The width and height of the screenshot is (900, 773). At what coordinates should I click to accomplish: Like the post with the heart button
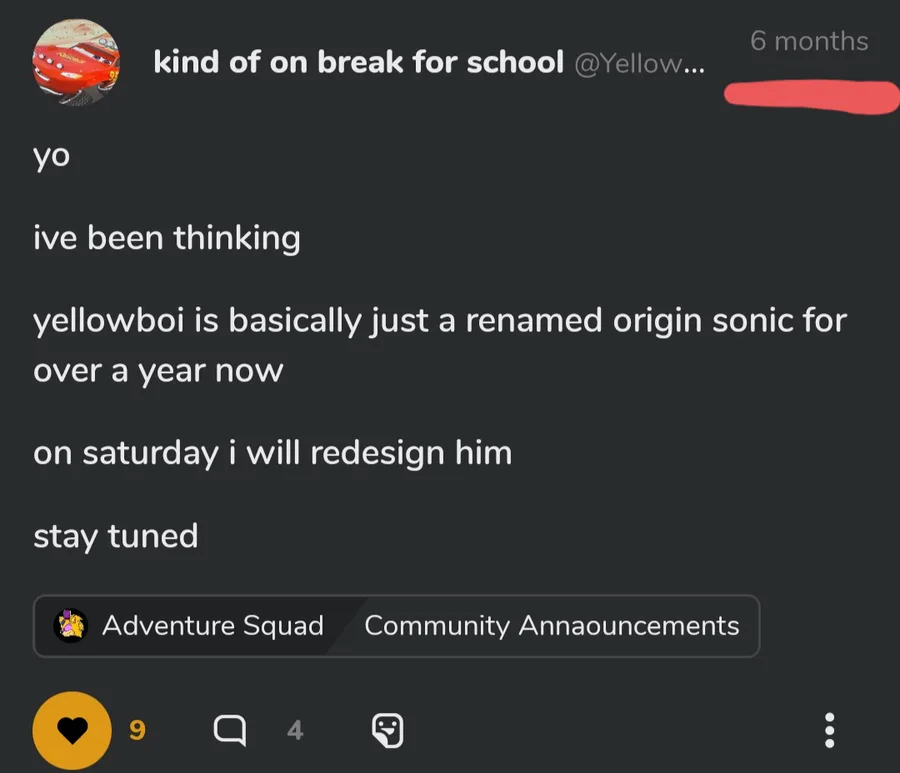[x=72, y=732]
